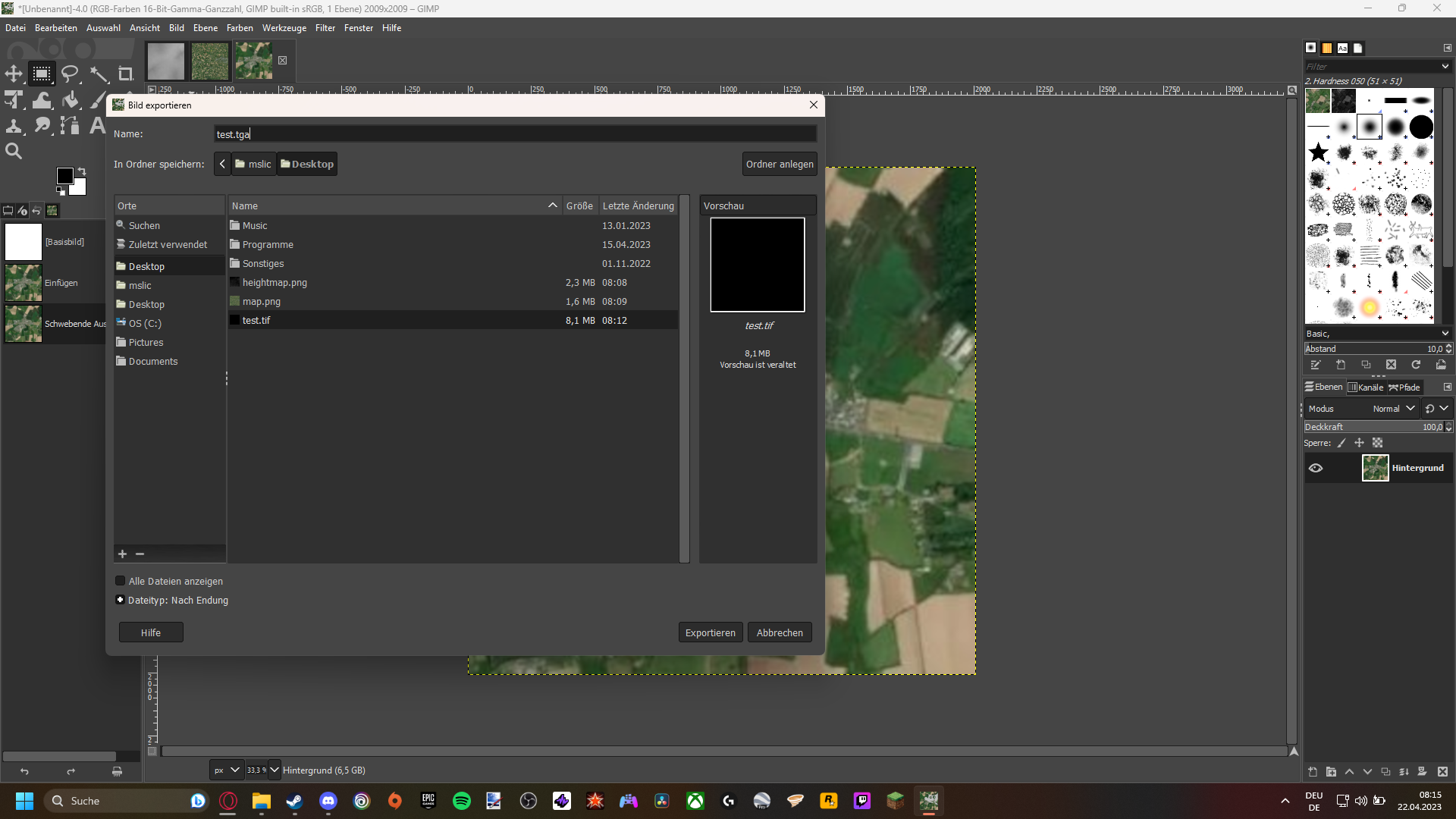The width and height of the screenshot is (1456, 819).
Task: Swap foreground and background colors
Action: pos(82,171)
